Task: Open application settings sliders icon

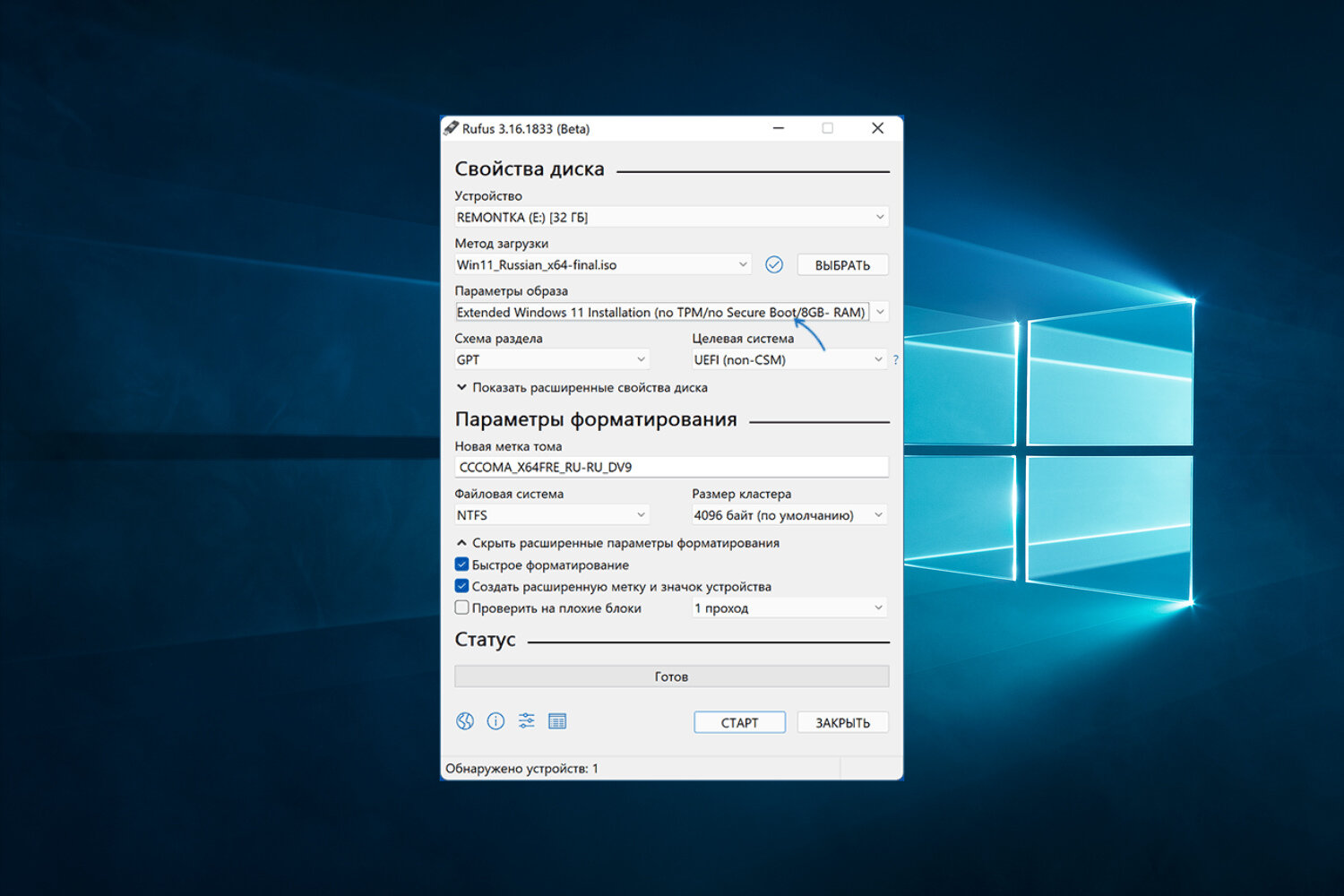Action: [526, 721]
